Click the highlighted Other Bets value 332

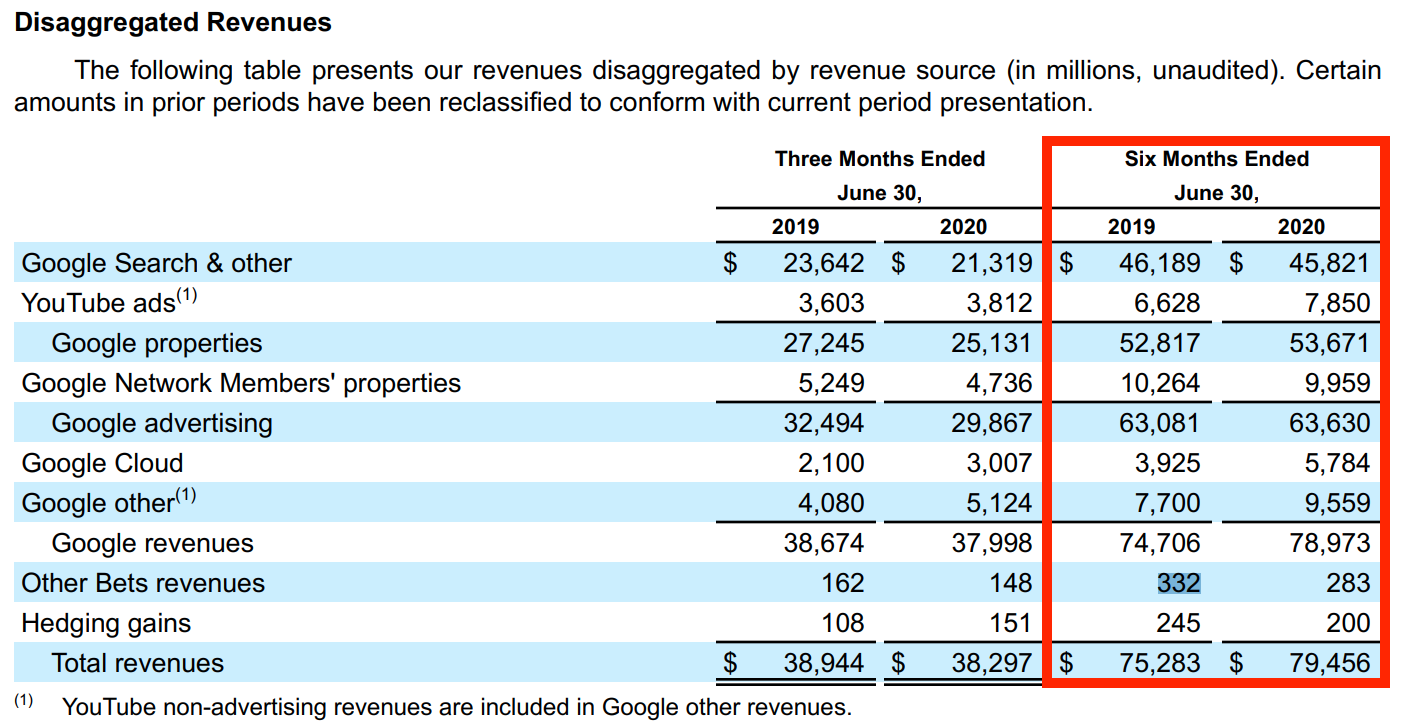click(1179, 583)
